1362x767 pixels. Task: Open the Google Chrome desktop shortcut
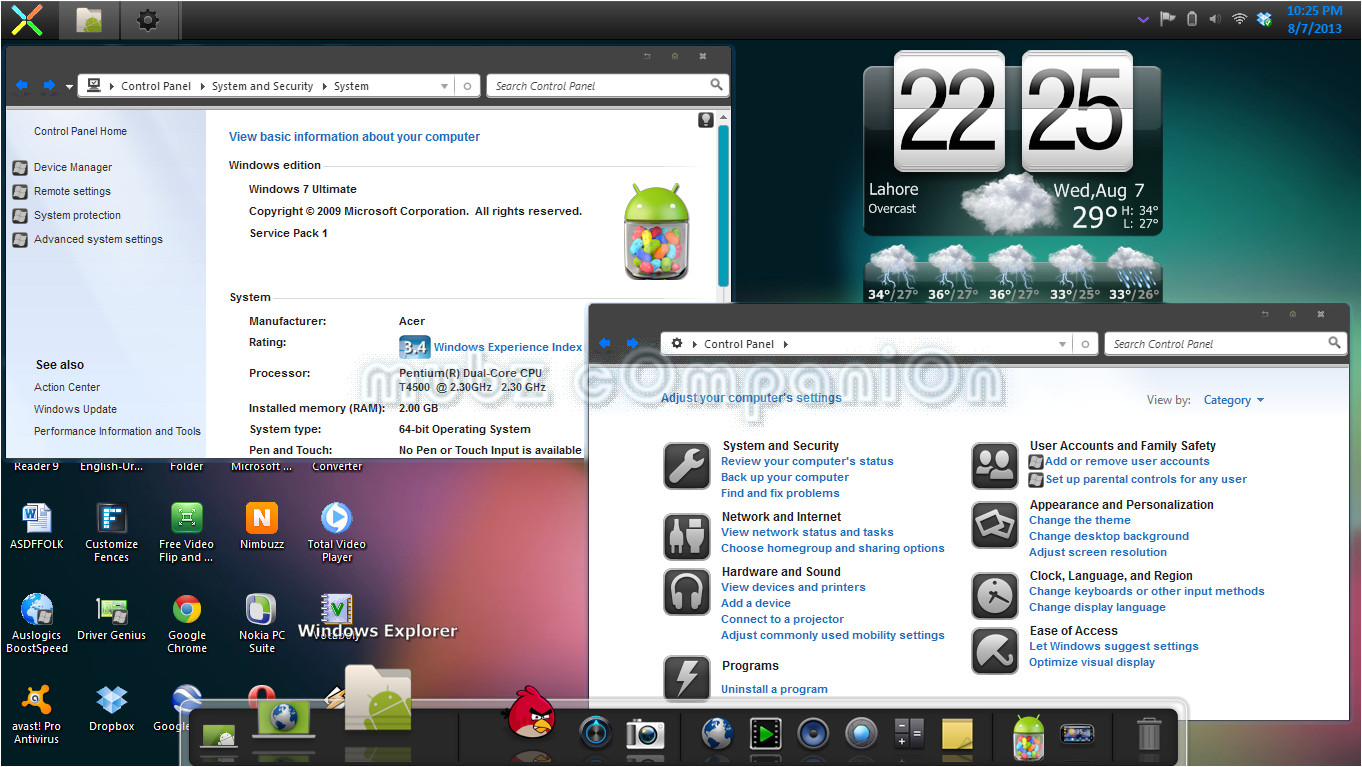tap(187, 624)
